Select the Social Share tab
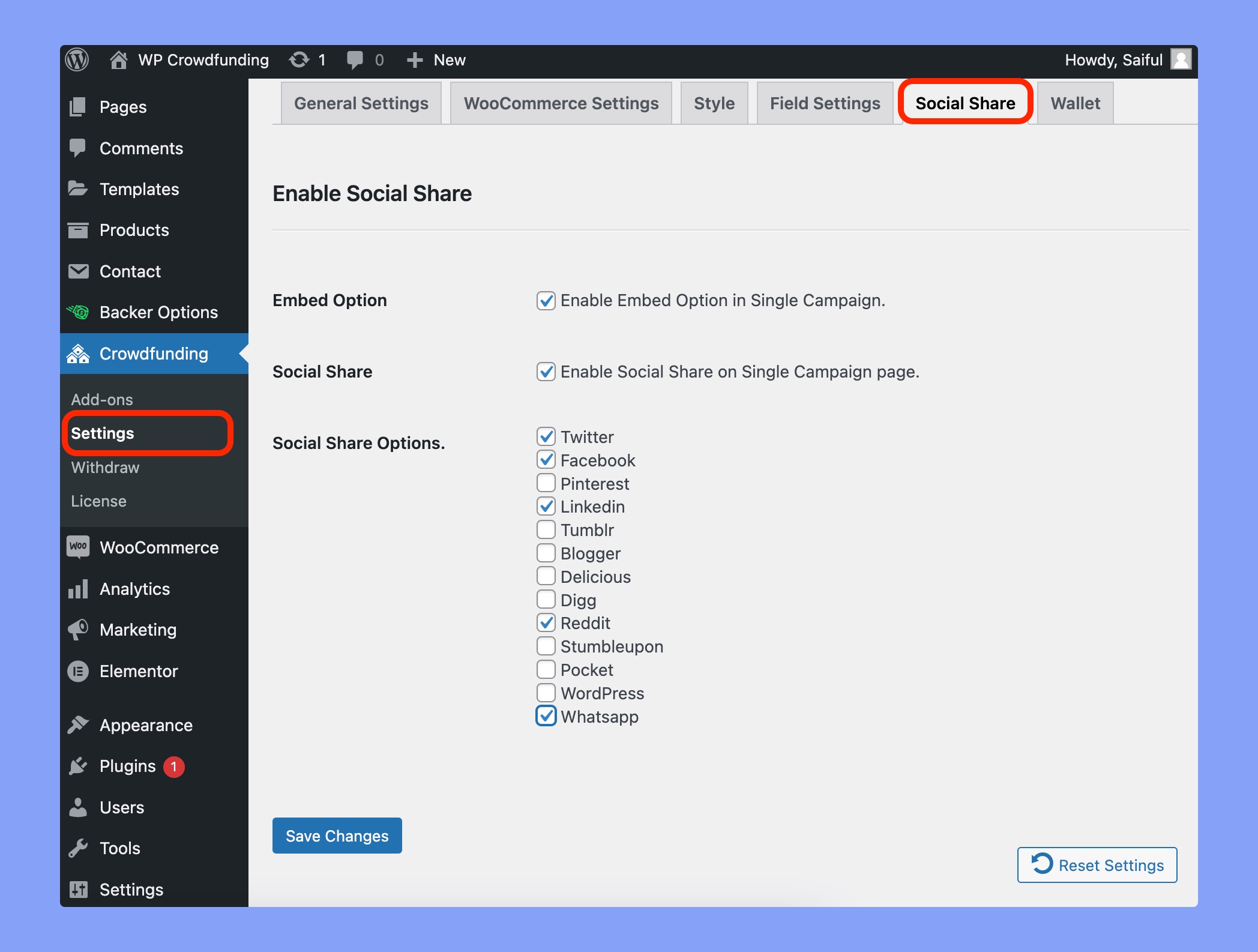1258x952 pixels. [x=965, y=103]
